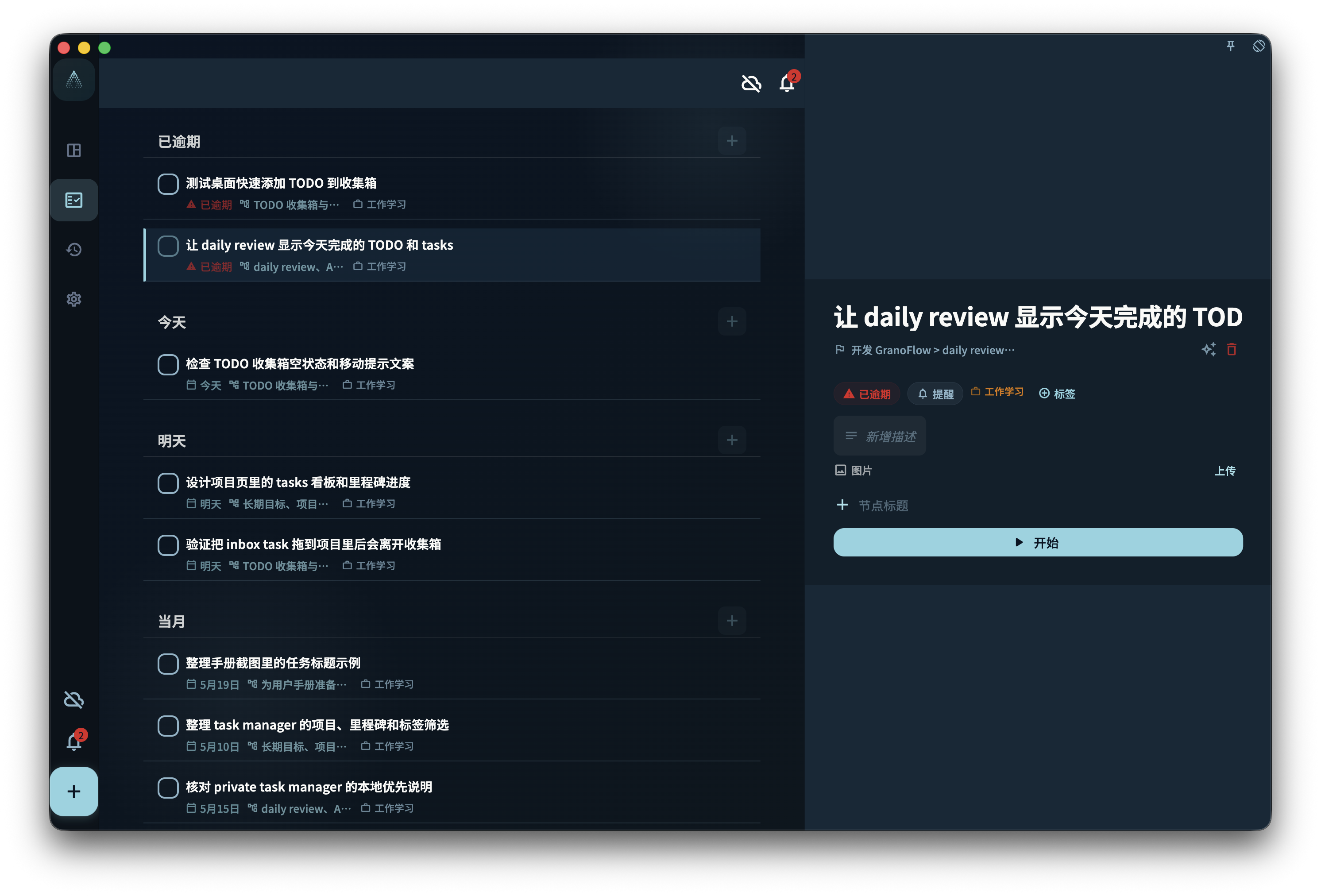Click the rotate panel icon at top right

click(1259, 46)
